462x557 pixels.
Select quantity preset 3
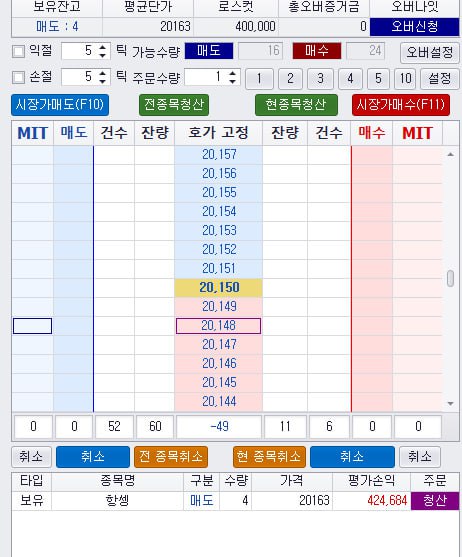(x=320, y=79)
